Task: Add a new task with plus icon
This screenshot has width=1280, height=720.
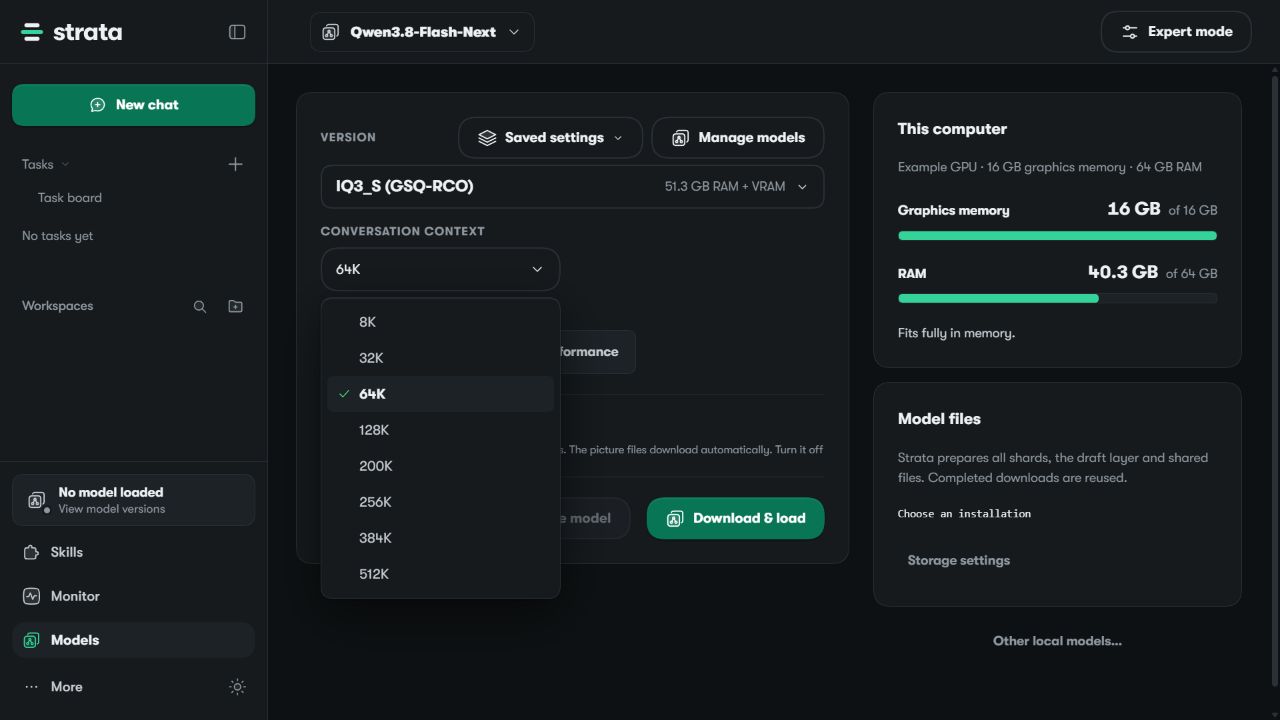Action: click(235, 164)
